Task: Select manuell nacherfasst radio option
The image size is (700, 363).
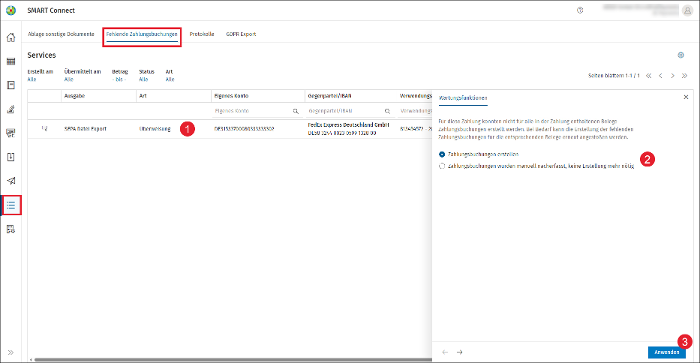Action: [x=442, y=166]
